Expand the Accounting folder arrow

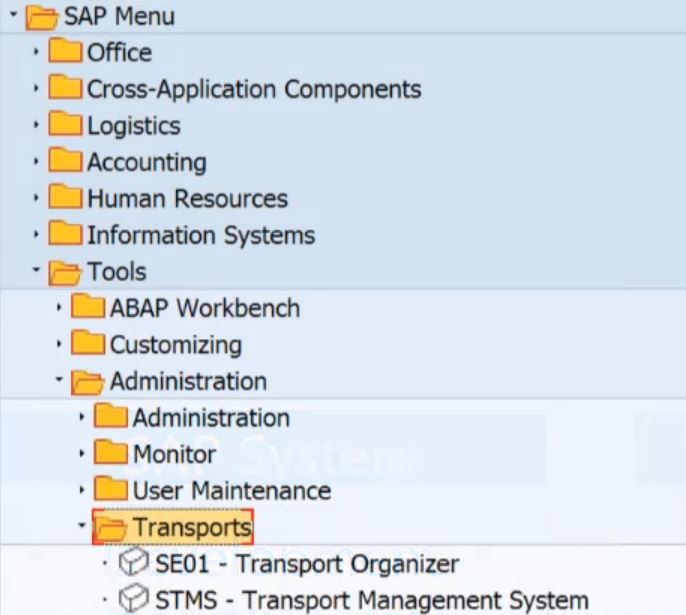point(36,162)
